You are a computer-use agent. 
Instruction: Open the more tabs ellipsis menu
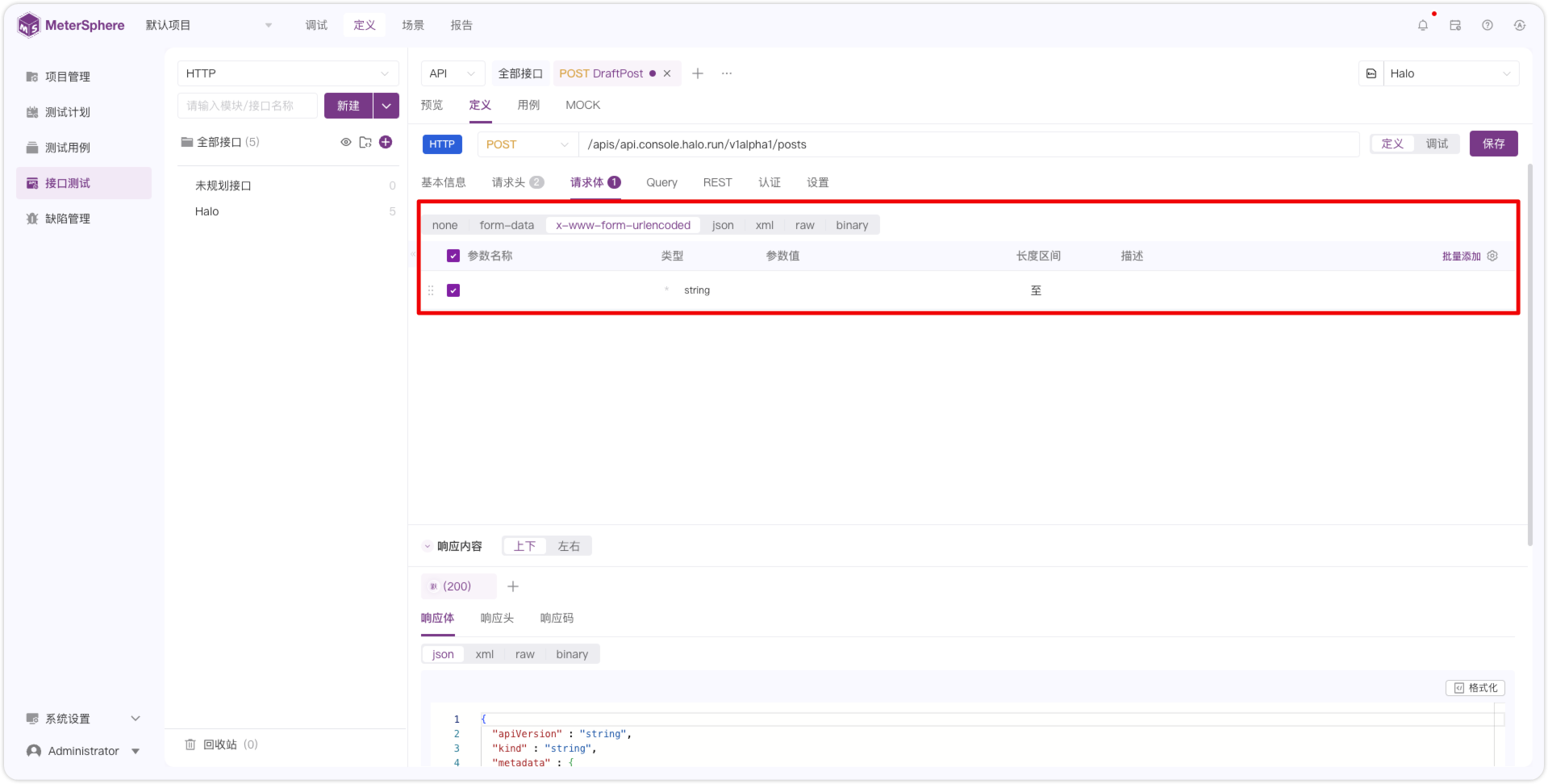point(727,73)
